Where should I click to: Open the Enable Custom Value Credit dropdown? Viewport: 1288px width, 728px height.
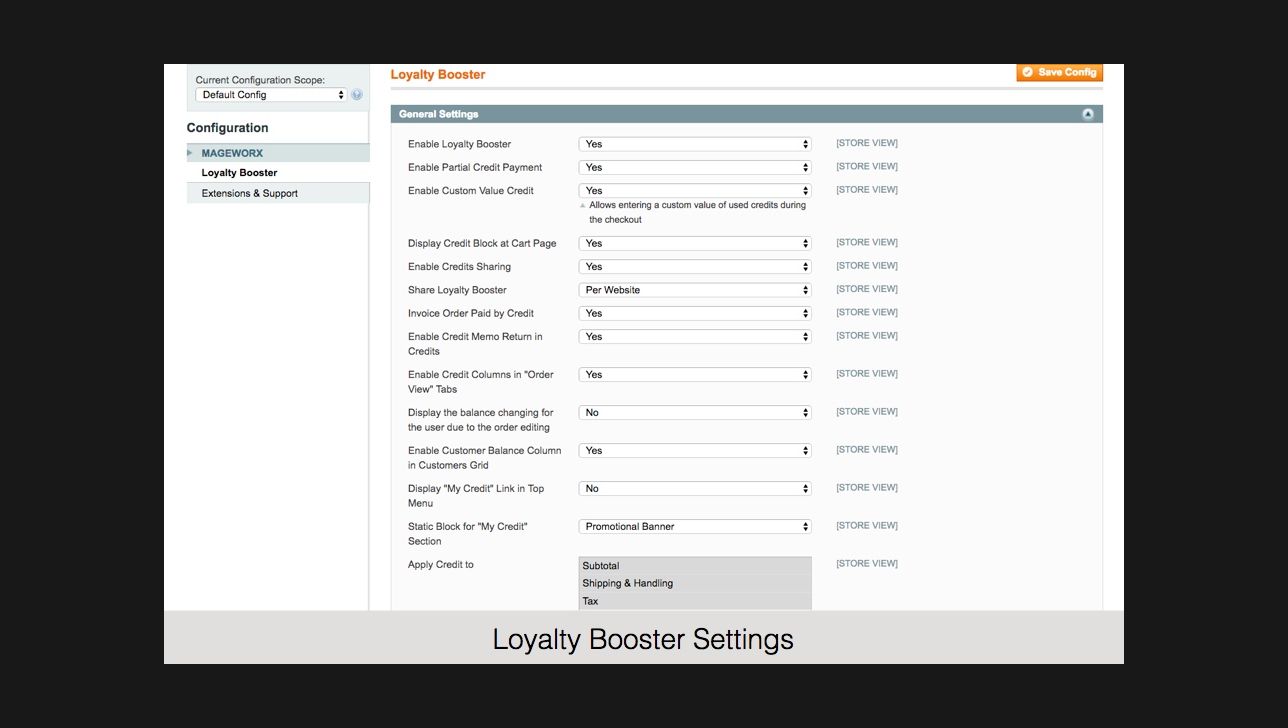click(695, 190)
